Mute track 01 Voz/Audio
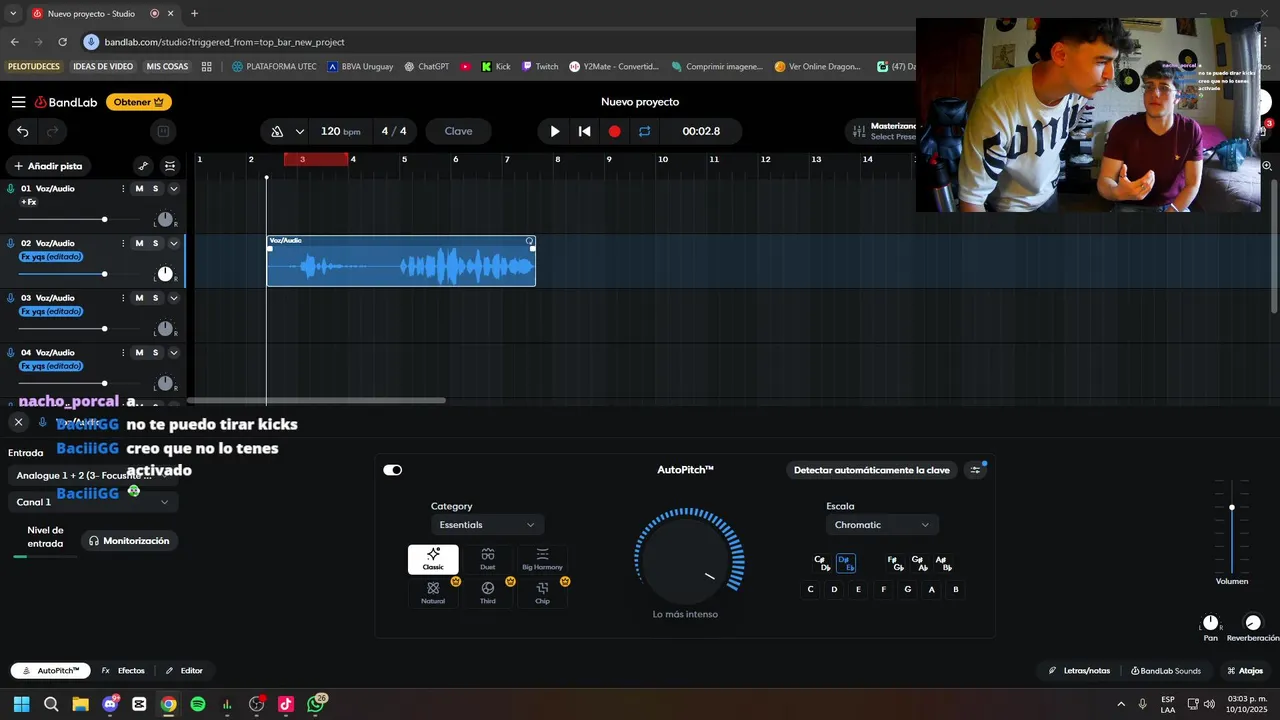The height and width of the screenshot is (720, 1280). point(139,189)
